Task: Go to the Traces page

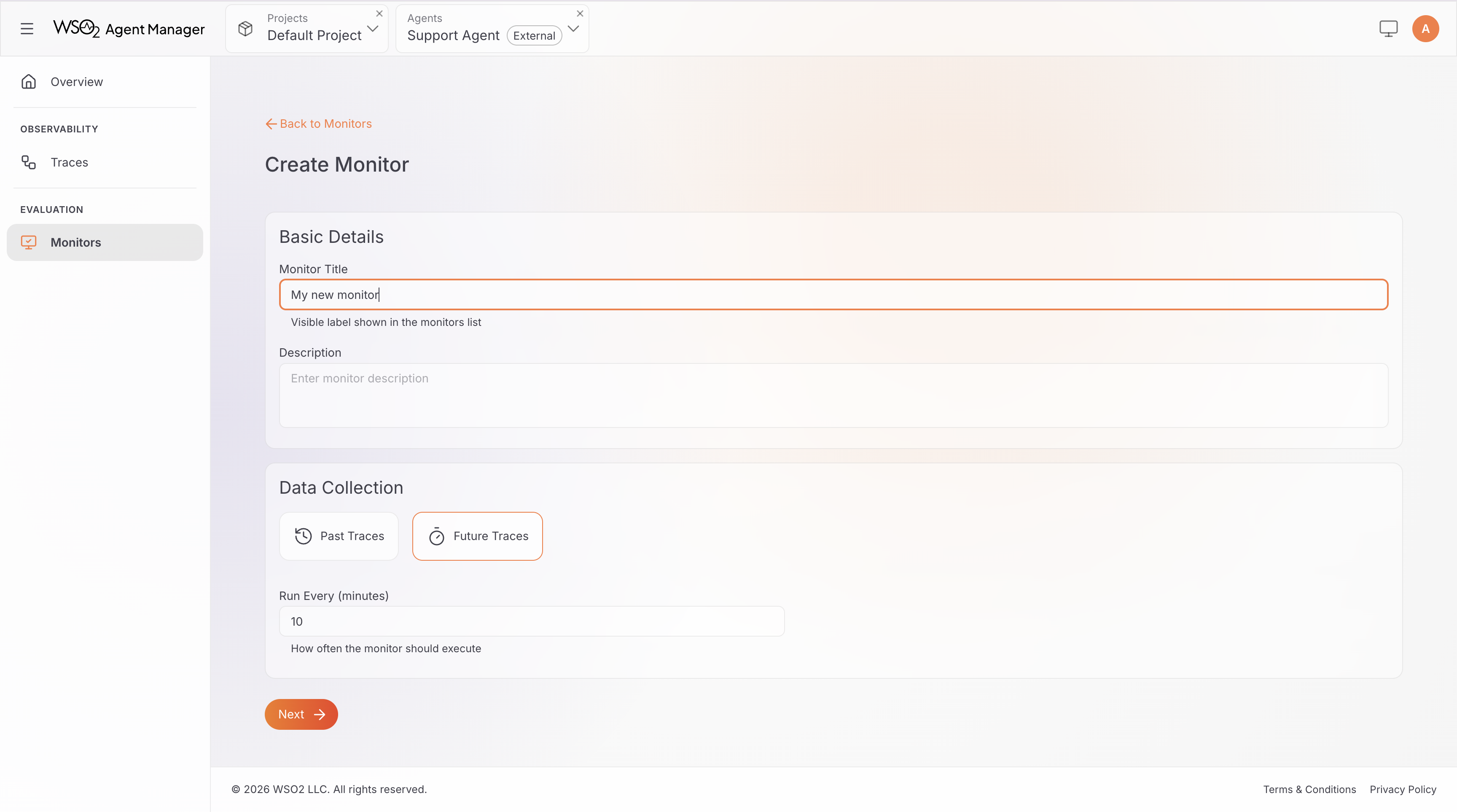Action: point(69,162)
